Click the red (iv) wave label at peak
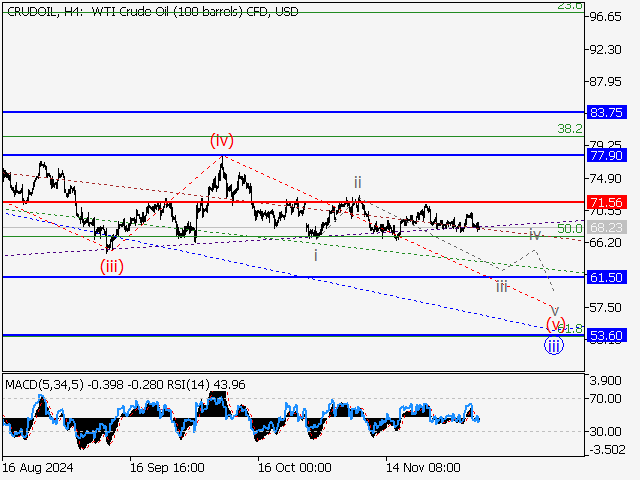The image size is (640, 480). (x=221, y=141)
